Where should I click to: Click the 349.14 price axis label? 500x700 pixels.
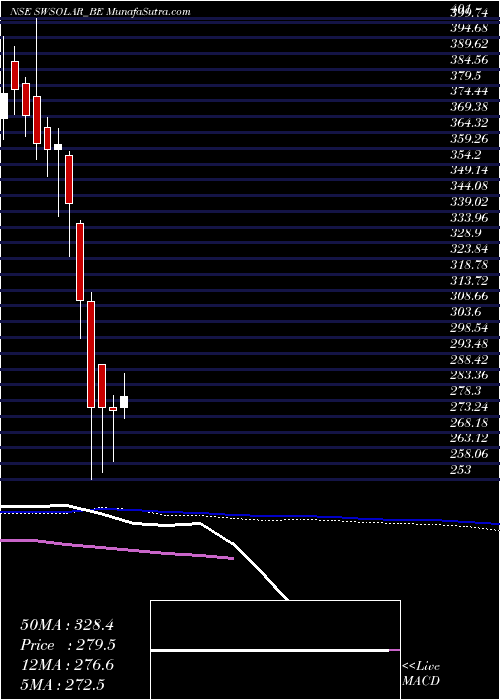470,171
